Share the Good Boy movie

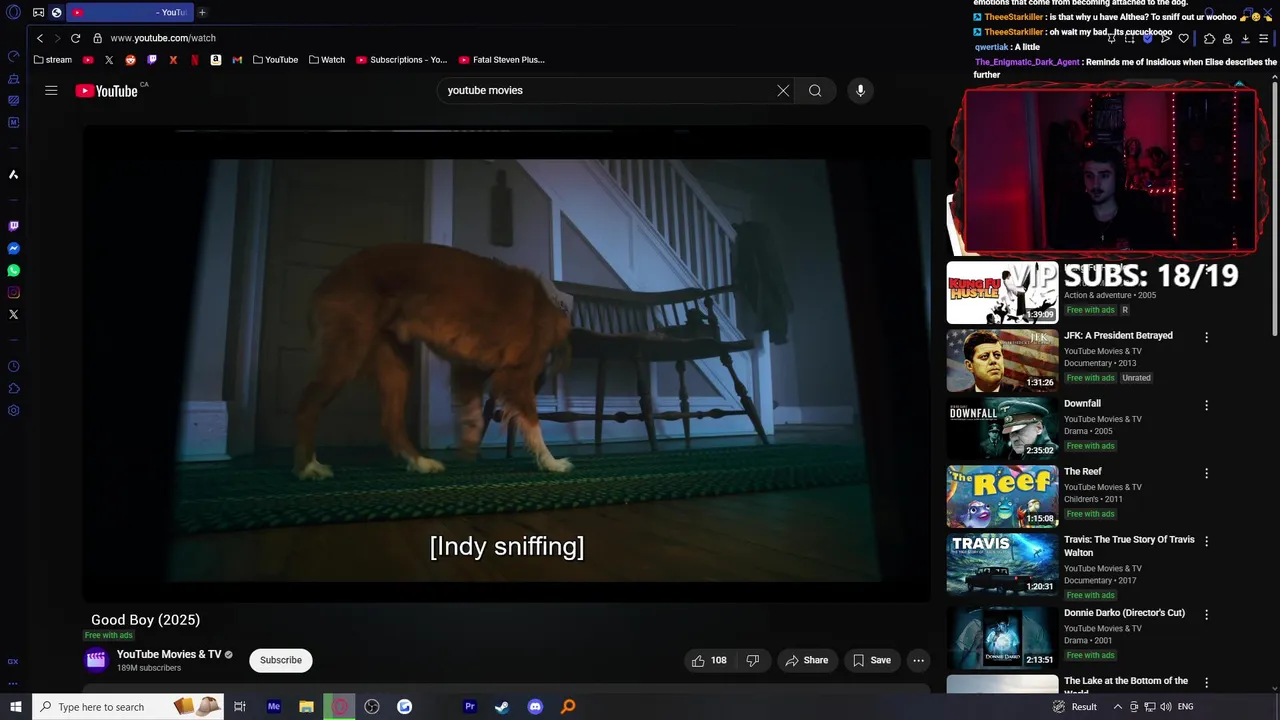pos(807,660)
